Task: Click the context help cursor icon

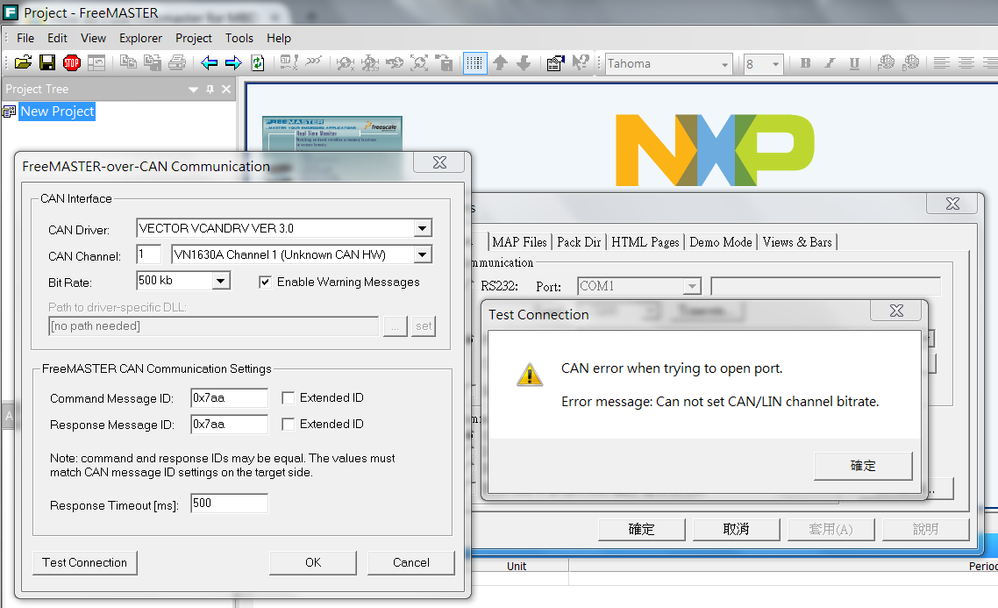Action: (x=580, y=62)
